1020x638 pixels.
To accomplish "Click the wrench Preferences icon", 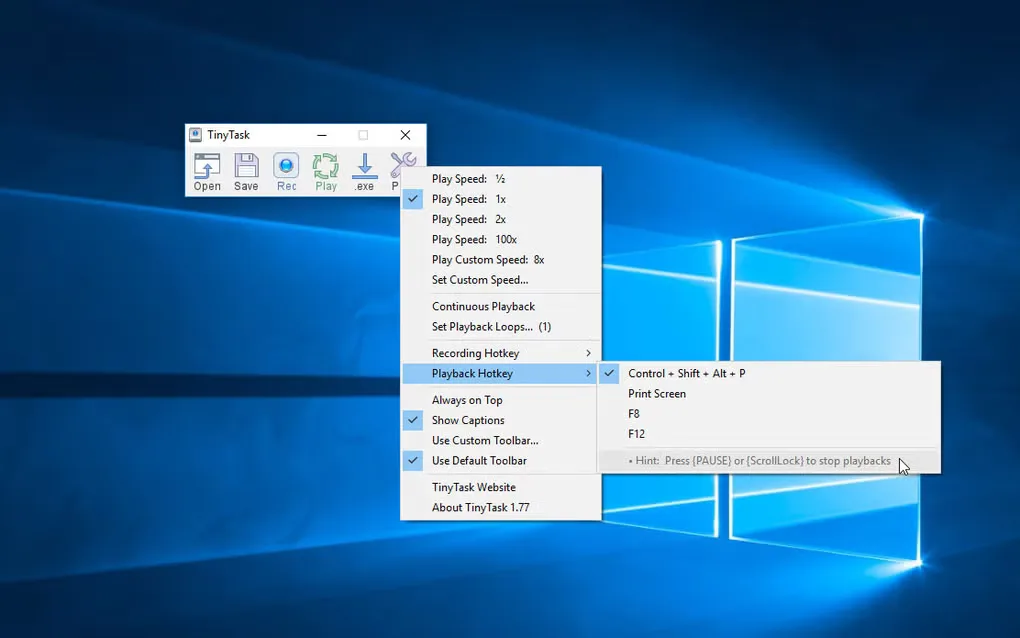I will tap(403, 165).
